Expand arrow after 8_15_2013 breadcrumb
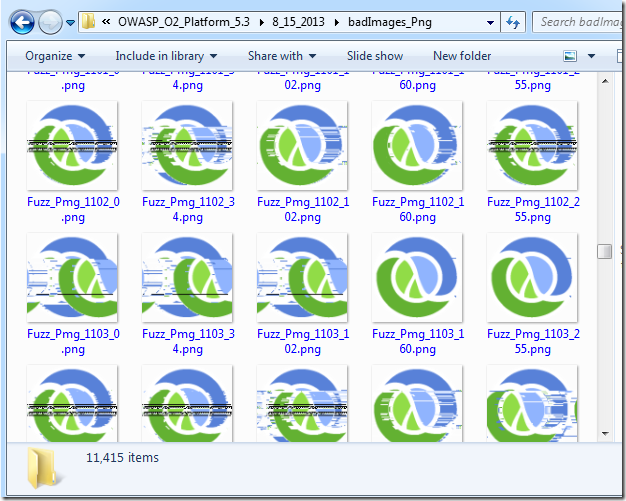The width and height of the screenshot is (626, 501). click(x=337, y=22)
